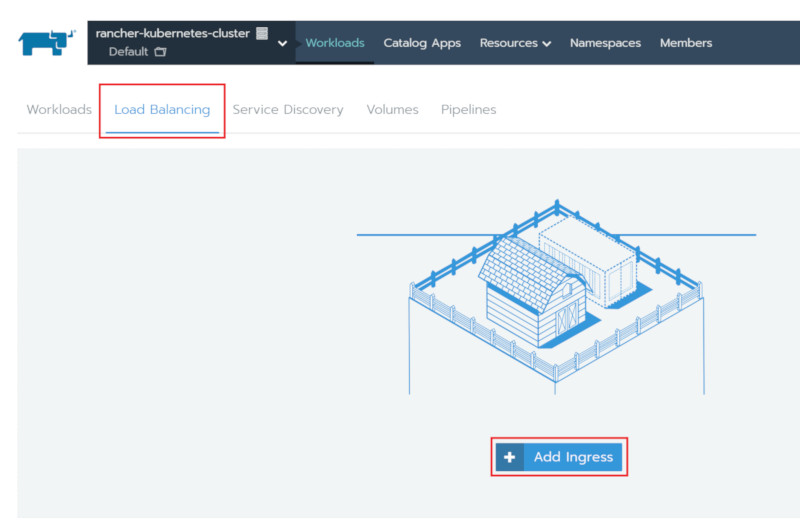
Task: Open the Members page
Action: 686,43
